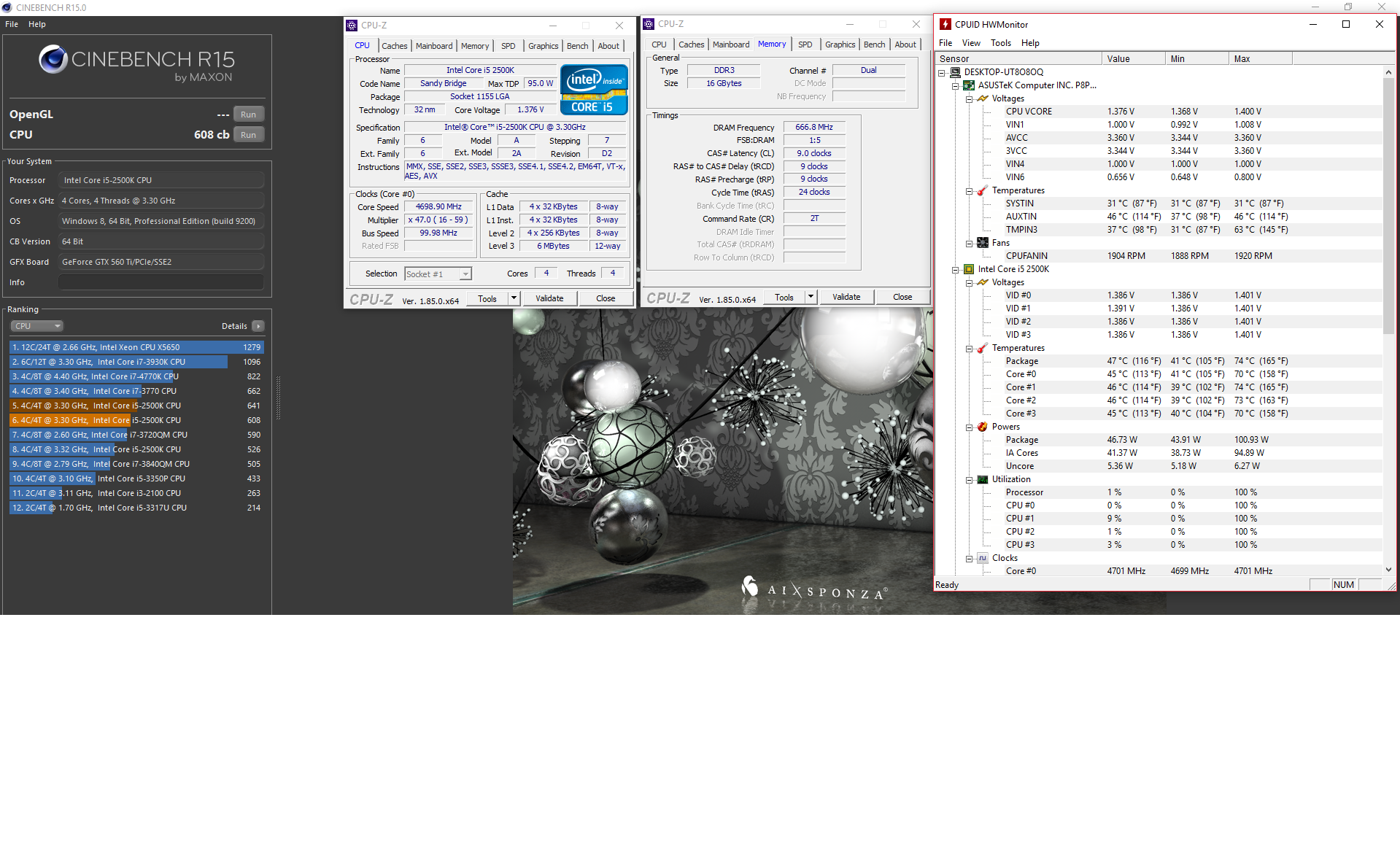Image resolution: width=1400 pixels, height=841 pixels.
Task: Click the CPU Temperatures thermometer icon
Action: tap(983, 348)
